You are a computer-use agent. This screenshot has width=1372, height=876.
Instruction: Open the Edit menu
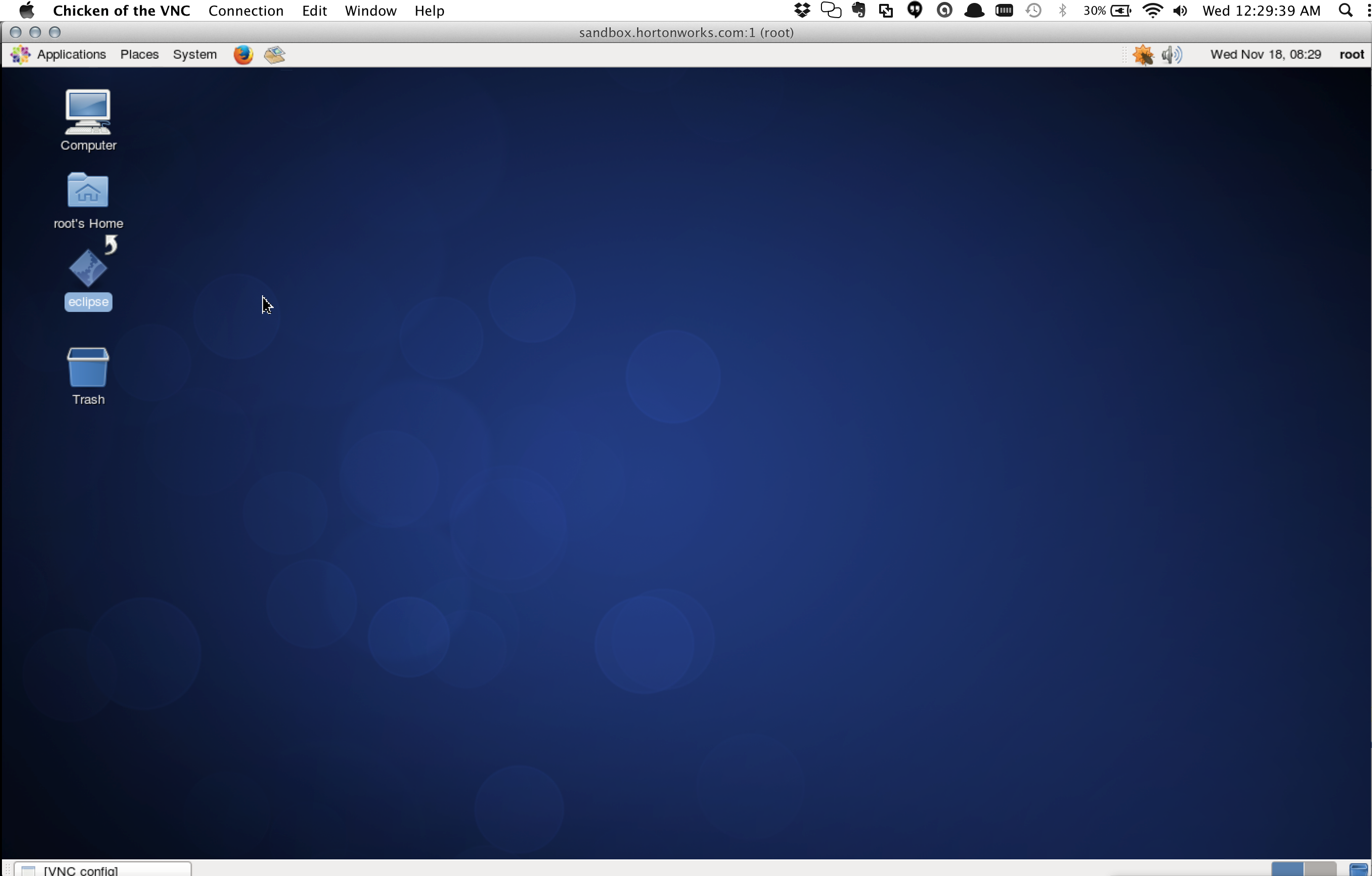point(314,10)
